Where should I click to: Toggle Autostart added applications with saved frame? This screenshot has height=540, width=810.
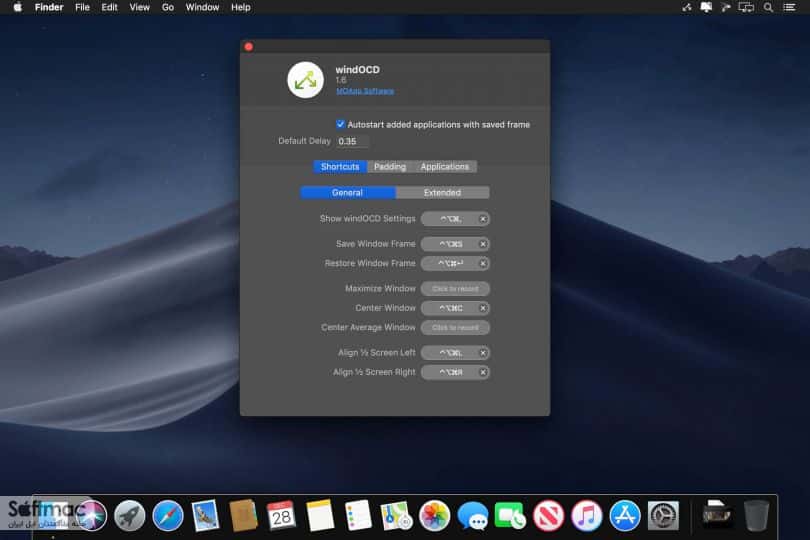(x=340, y=124)
